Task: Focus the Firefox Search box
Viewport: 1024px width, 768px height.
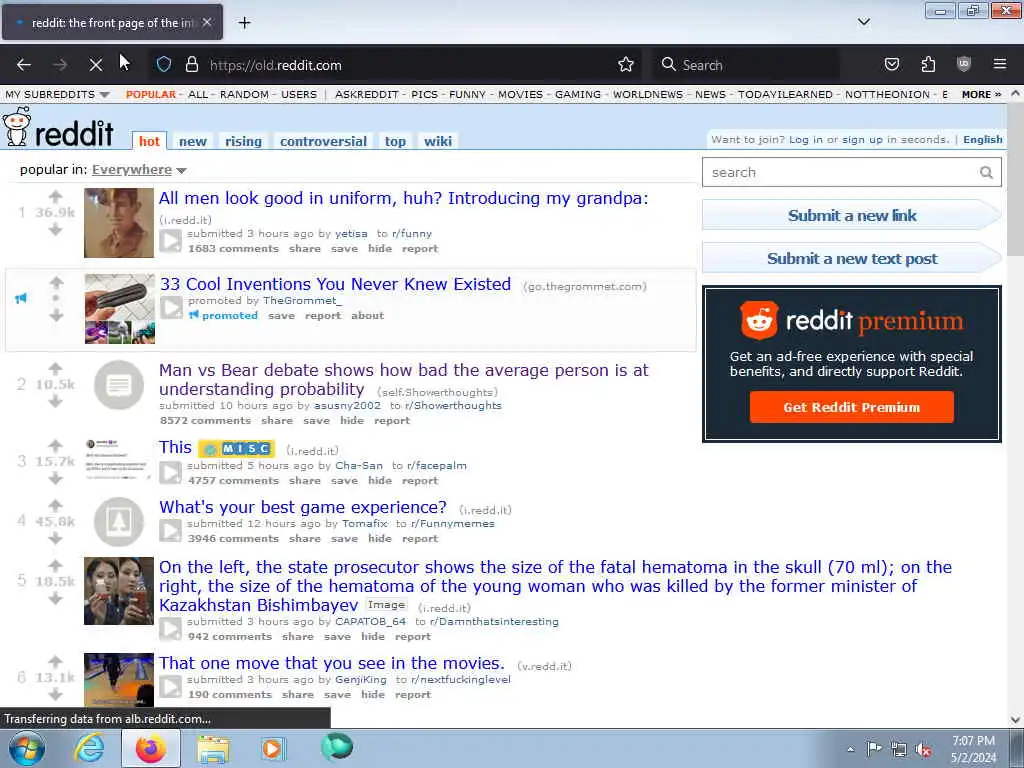Action: click(746, 65)
